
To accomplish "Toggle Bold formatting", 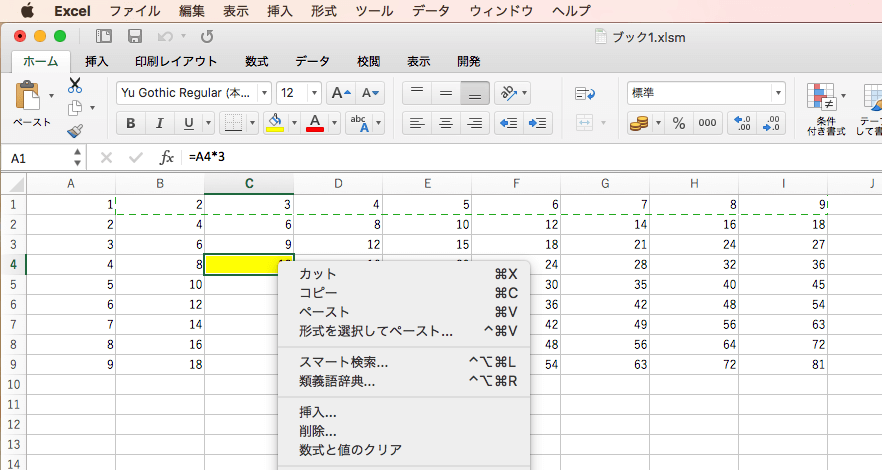I will click(x=130, y=123).
